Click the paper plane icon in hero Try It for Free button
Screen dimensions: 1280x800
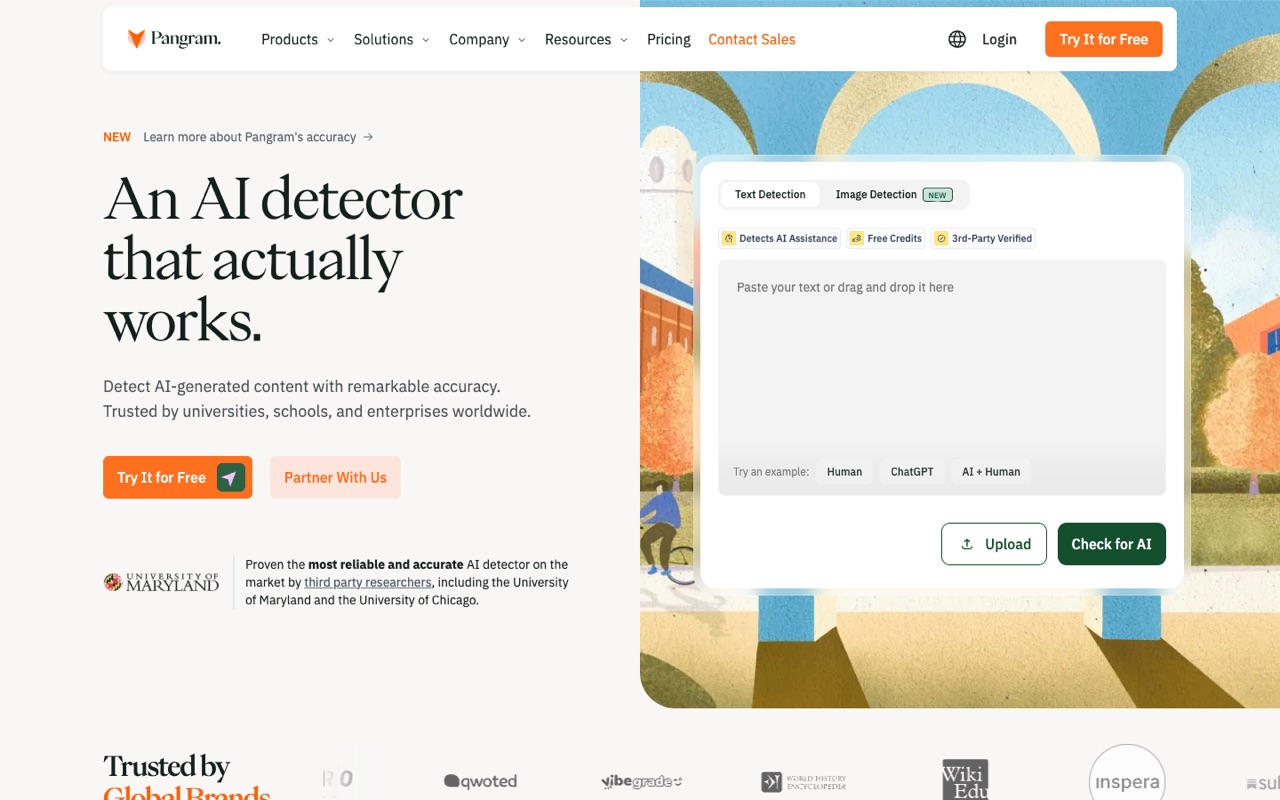point(231,477)
